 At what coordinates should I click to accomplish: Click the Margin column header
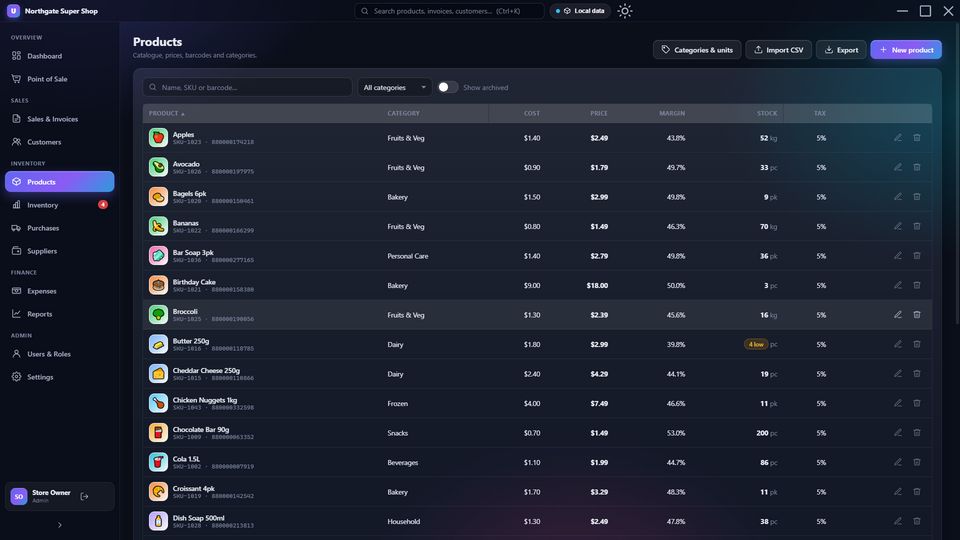(672, 113)
